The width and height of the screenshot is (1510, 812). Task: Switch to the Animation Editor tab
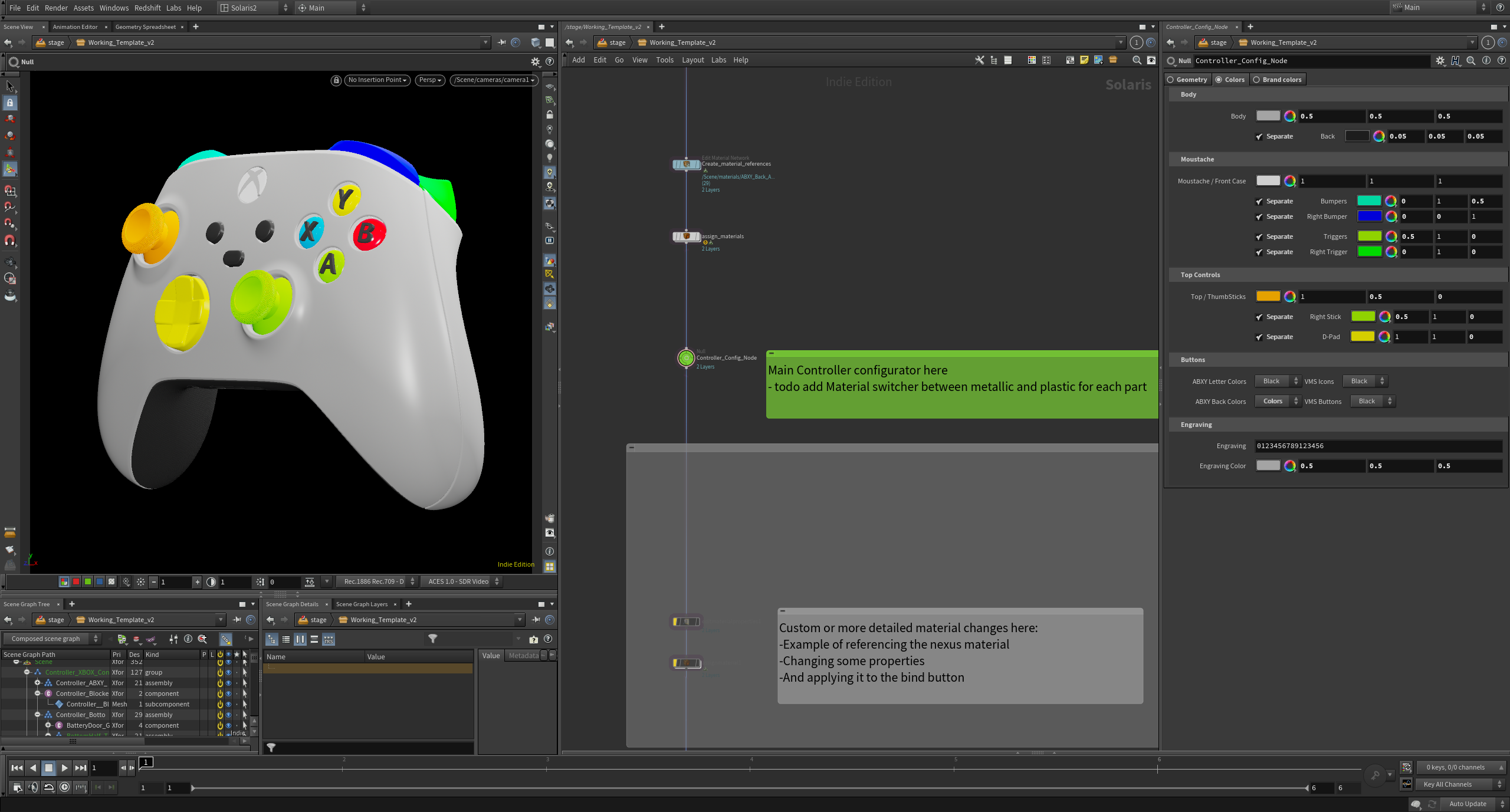[75, 27]
